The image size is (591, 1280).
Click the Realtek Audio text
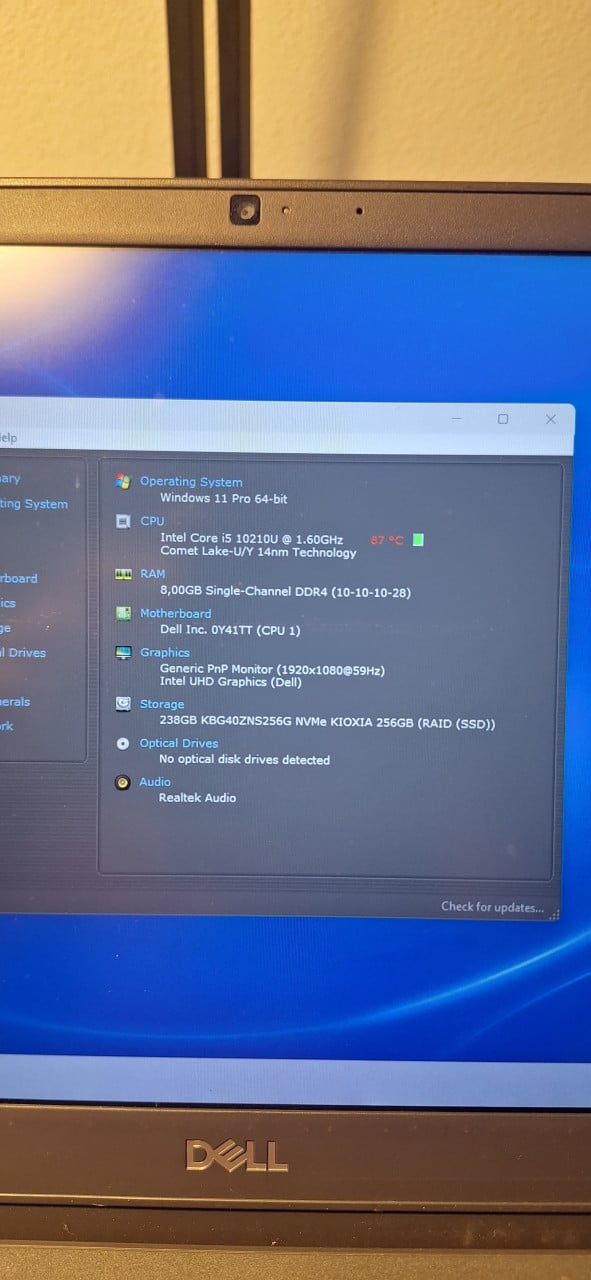click(198, 798)
